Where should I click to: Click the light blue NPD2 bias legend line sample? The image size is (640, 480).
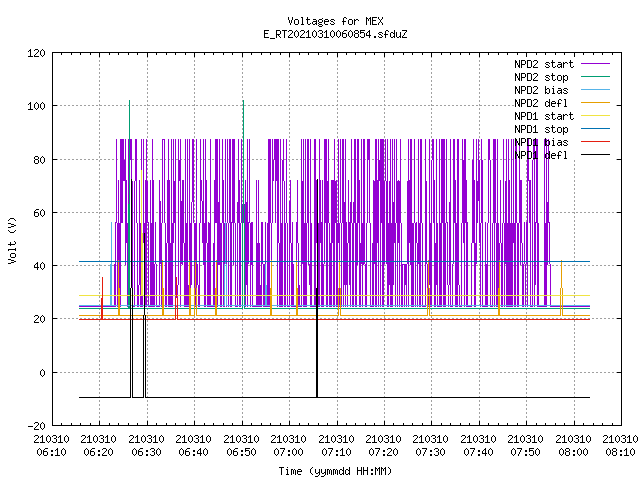coord(596,90)
